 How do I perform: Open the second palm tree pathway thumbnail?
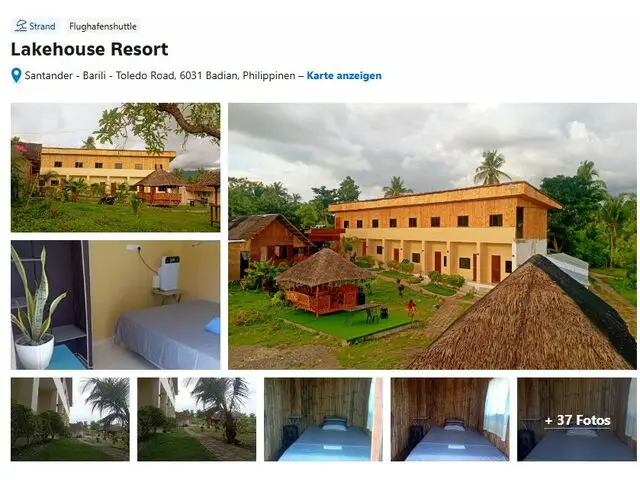click(197, 419)
